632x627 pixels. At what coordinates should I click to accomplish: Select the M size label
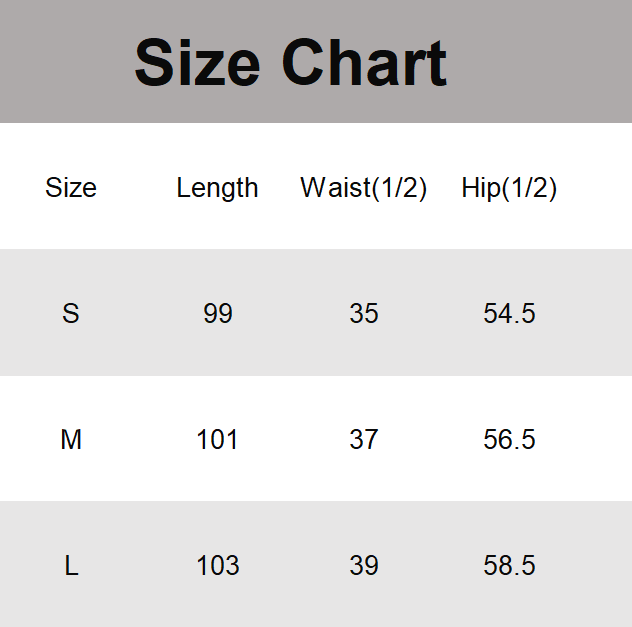(x=71, y=440)
